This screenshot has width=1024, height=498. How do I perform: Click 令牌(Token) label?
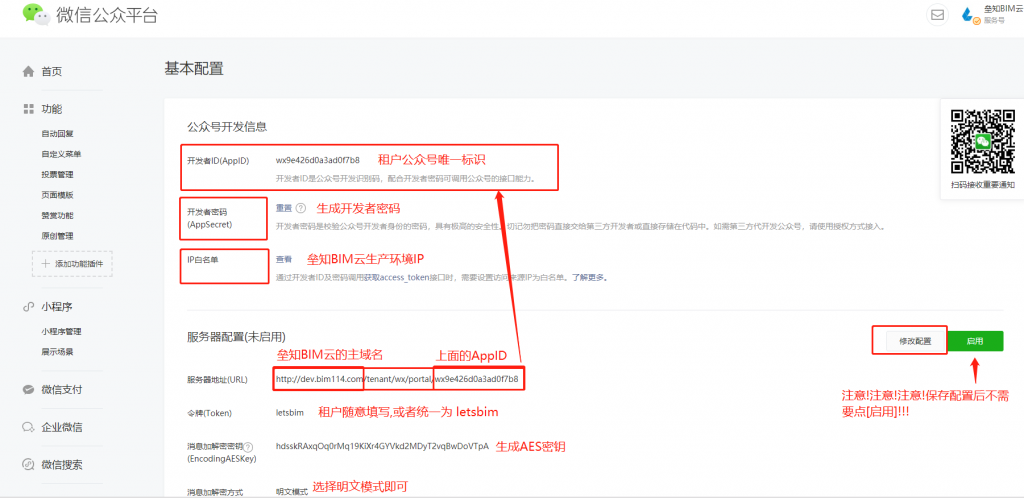click(210, 413)
